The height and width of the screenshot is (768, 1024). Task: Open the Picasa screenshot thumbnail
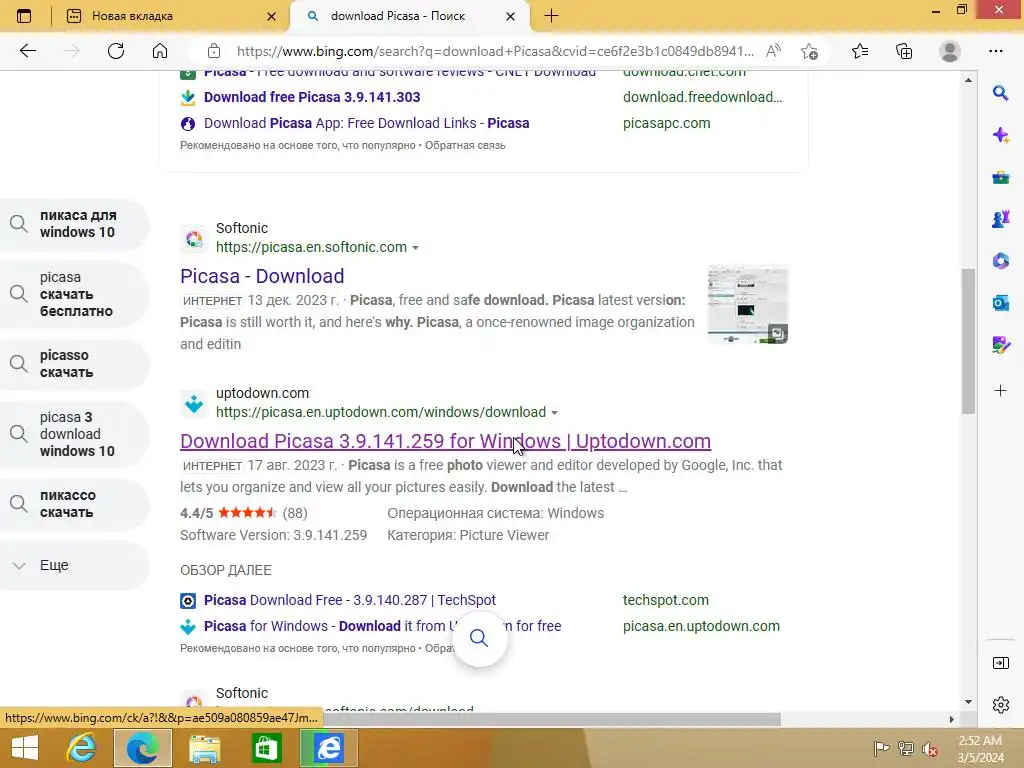[x=748, y=305]
